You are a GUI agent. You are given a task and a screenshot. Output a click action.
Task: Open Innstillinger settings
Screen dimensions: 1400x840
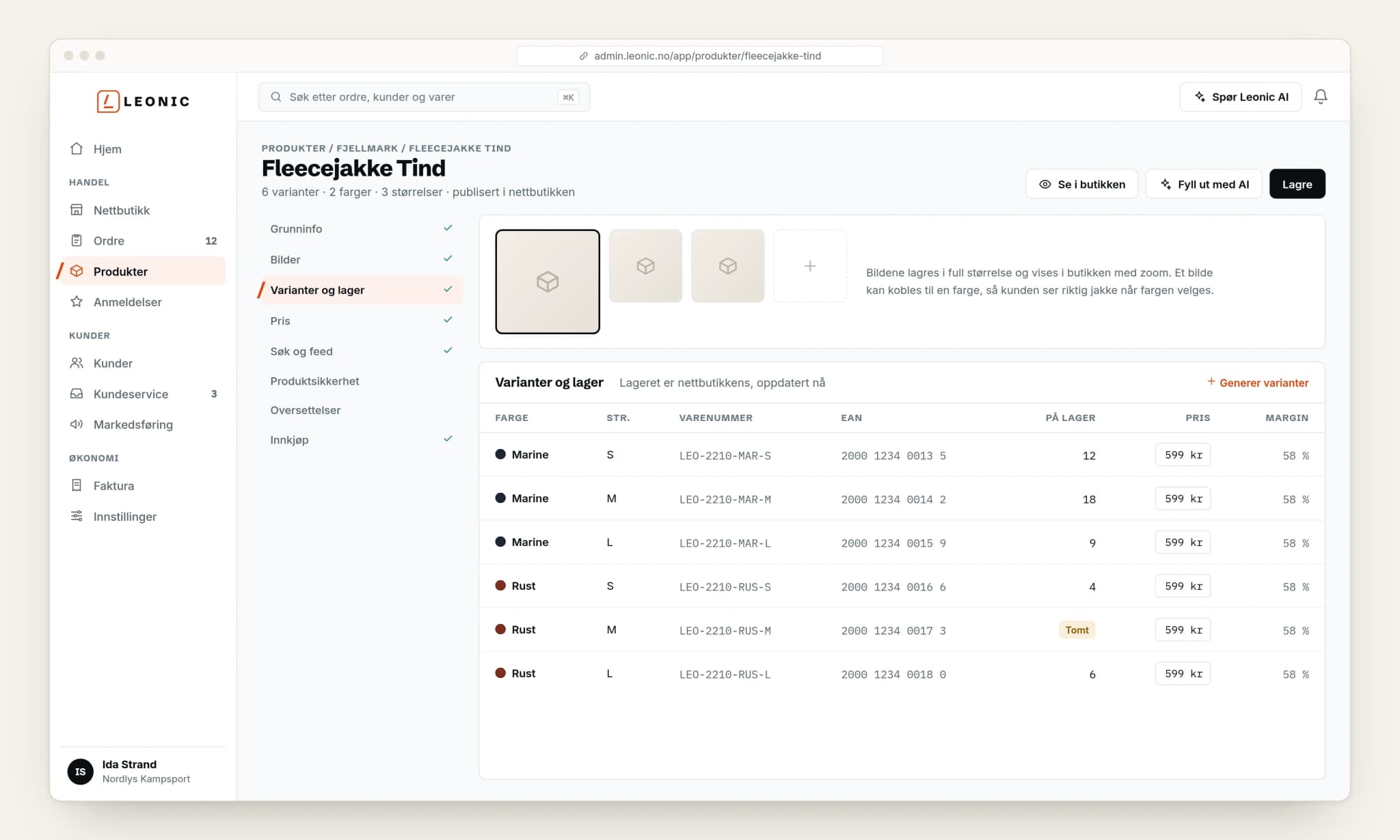tap(142, 517)
